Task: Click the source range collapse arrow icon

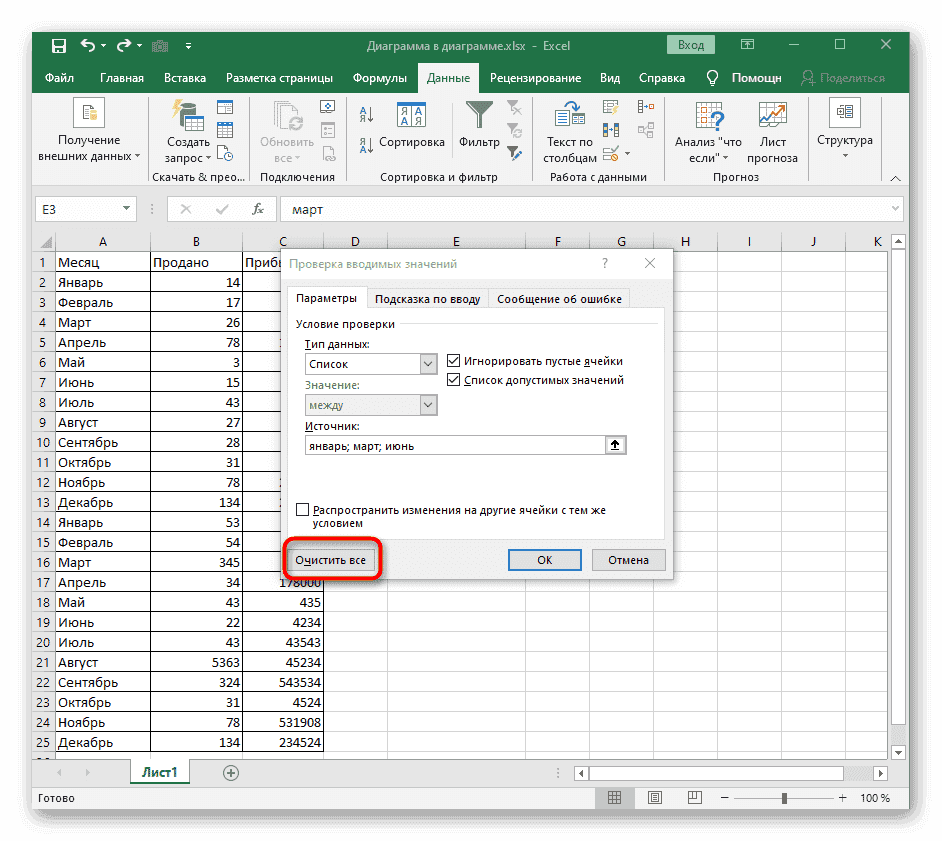Action: tap(616, 446)
